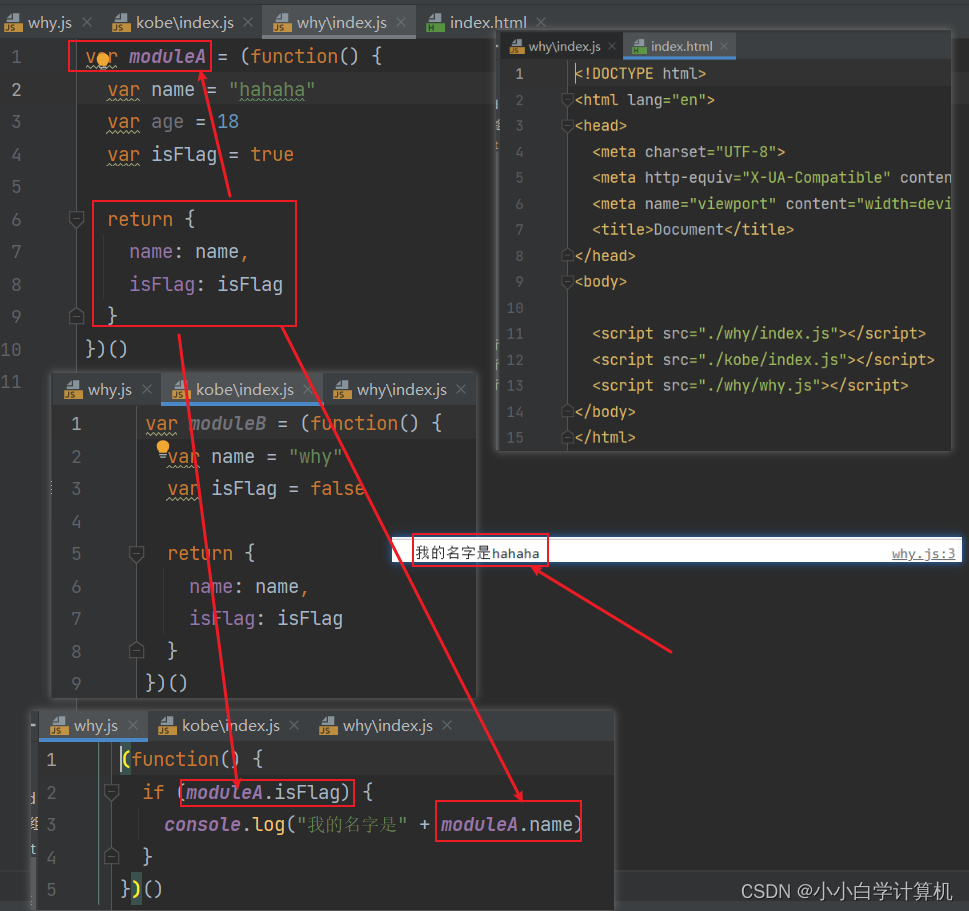Close index.html tab in the top editor tab bar
This screenshot has height=911, width=969.
click(x=541, y=22)
